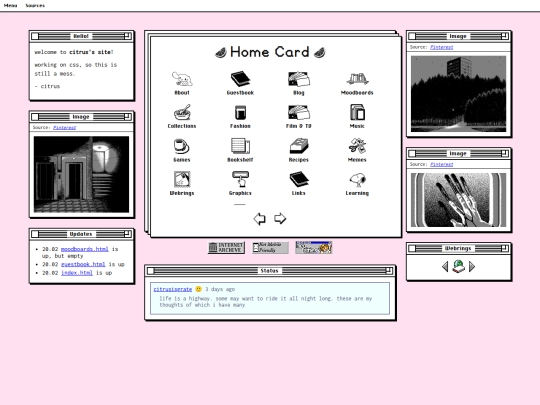
Task: Click the Not Mobile Friendly badge
Action: pos(270,248)
